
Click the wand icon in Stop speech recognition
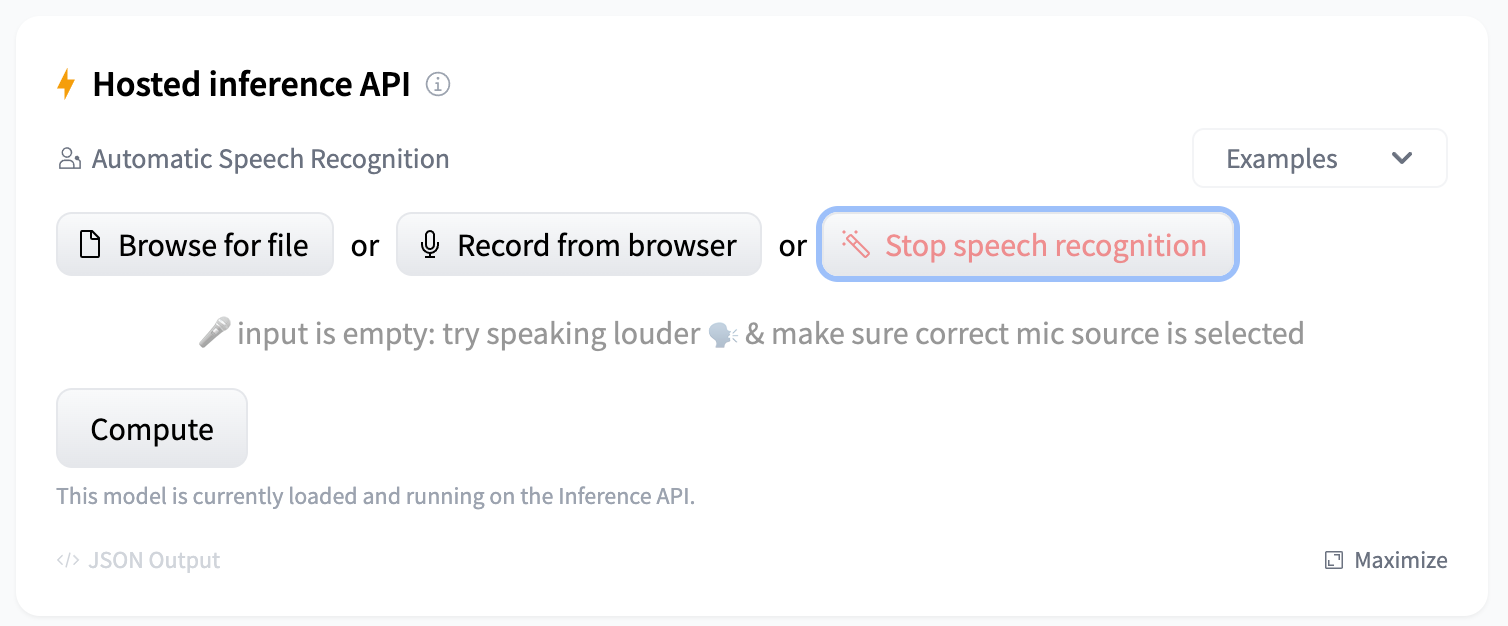pos(857,244)
